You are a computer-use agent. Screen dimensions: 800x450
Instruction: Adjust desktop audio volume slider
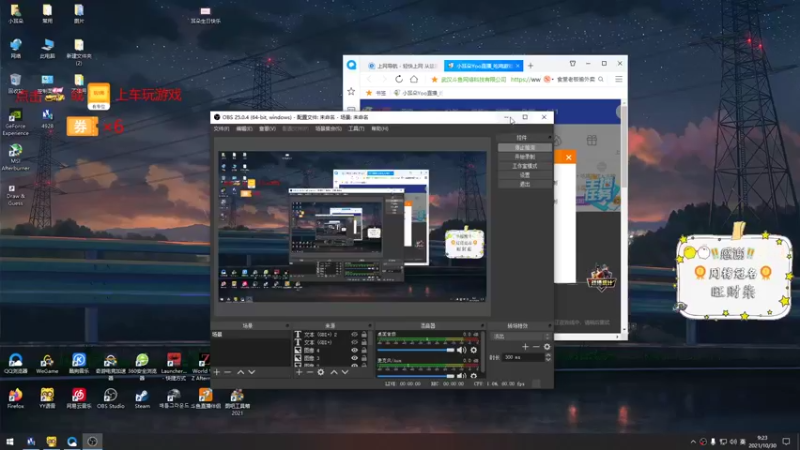416,350
